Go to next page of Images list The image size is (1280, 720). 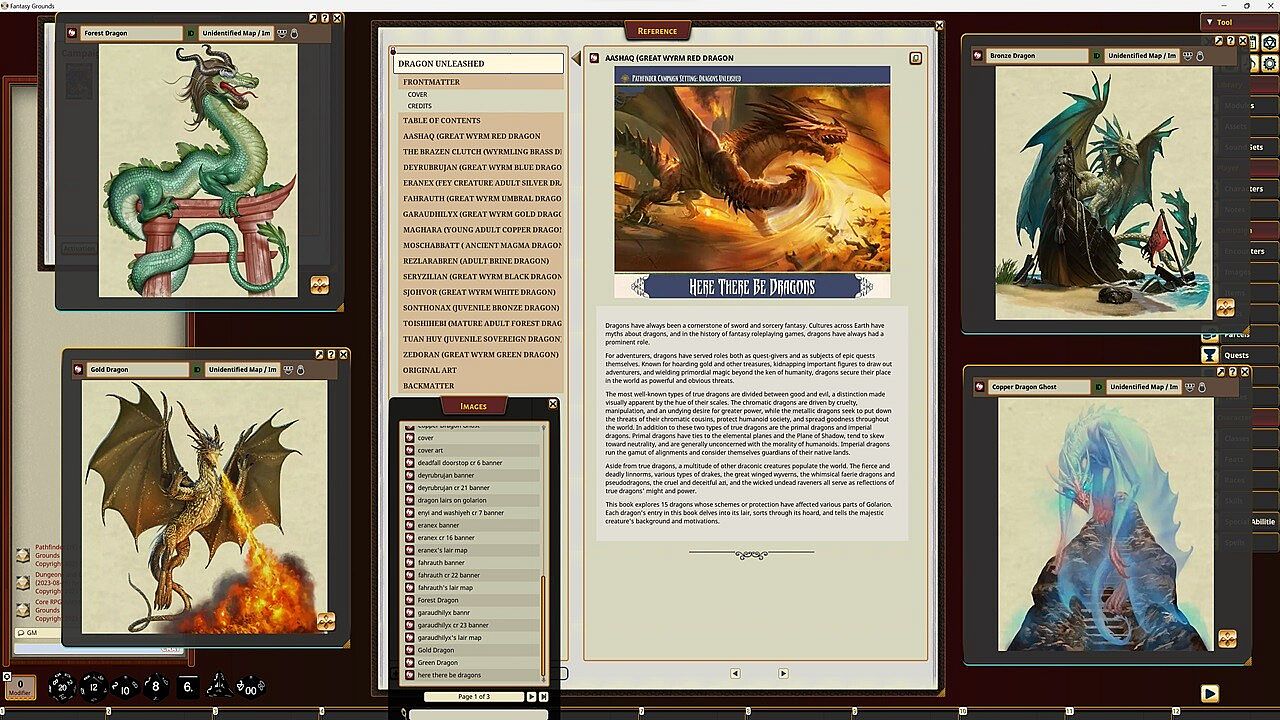tap(531, 696)
